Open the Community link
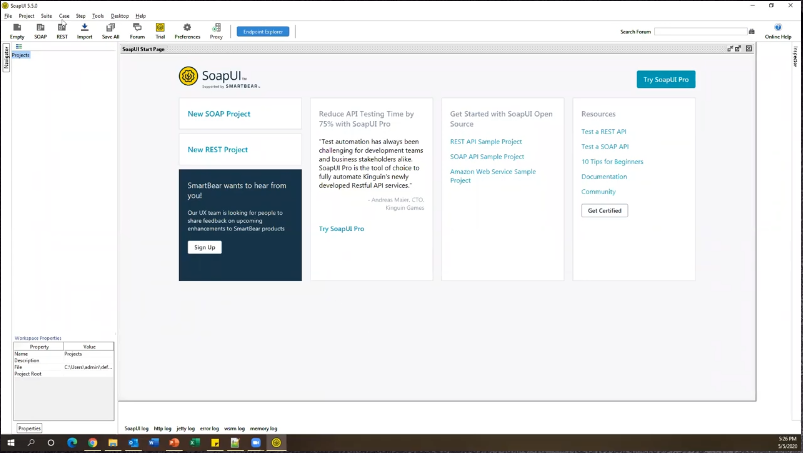Image resolution: width=803 pixels, height=453 pixels. [x=598, y=191]
